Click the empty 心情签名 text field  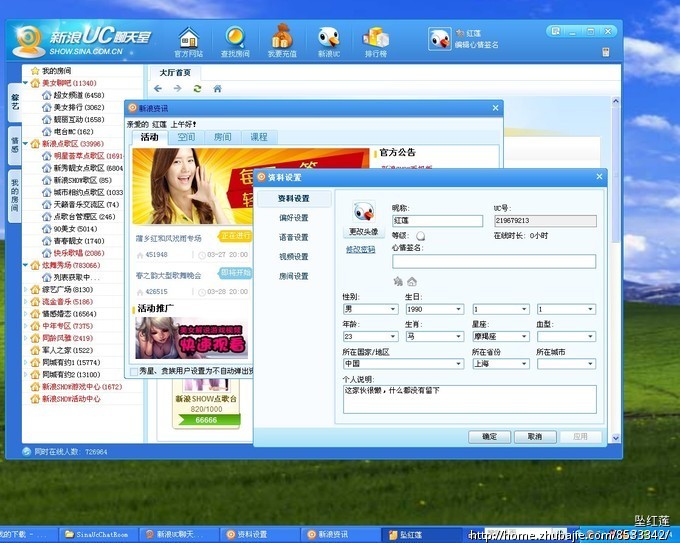click(x=494, y=261)
